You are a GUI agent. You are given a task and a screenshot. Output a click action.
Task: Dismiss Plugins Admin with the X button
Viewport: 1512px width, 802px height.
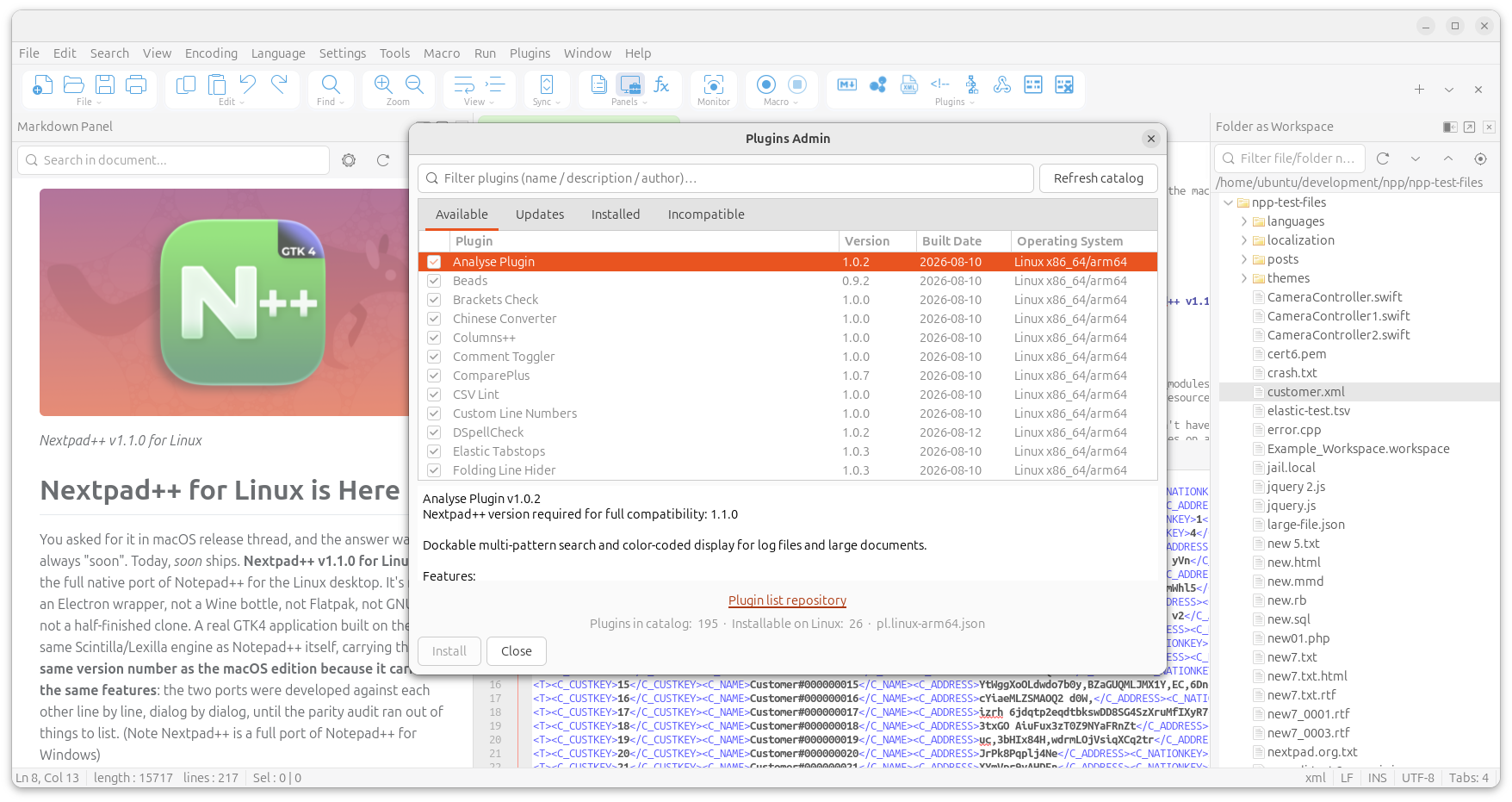1151,139
